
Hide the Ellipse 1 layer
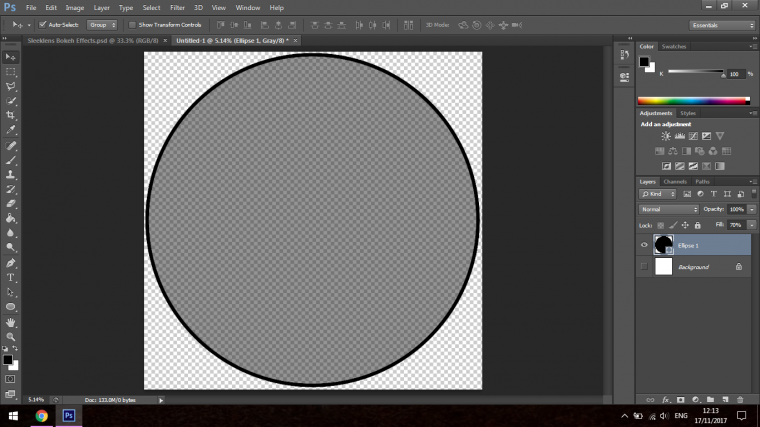644,245
